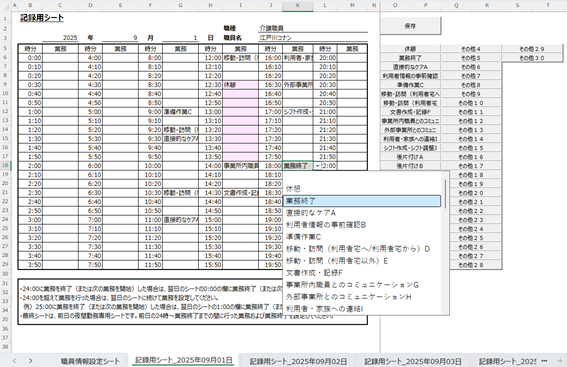Click the その他22 button
567x367 pixels.
(476, 211)
